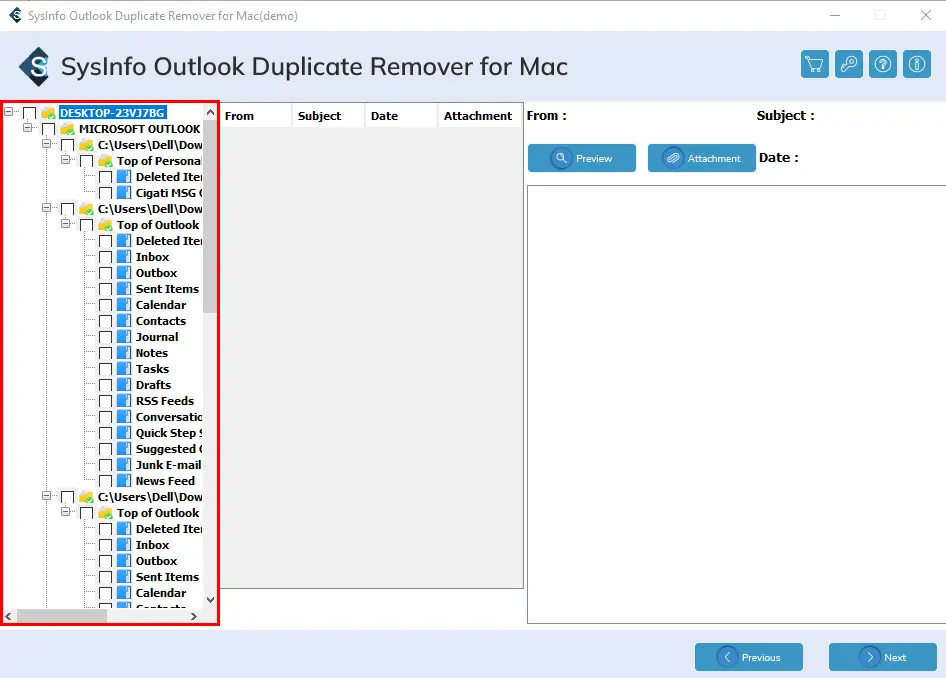Tick the Cigati MSG checkbox
The image size is (946, 678).
point(106,193)
